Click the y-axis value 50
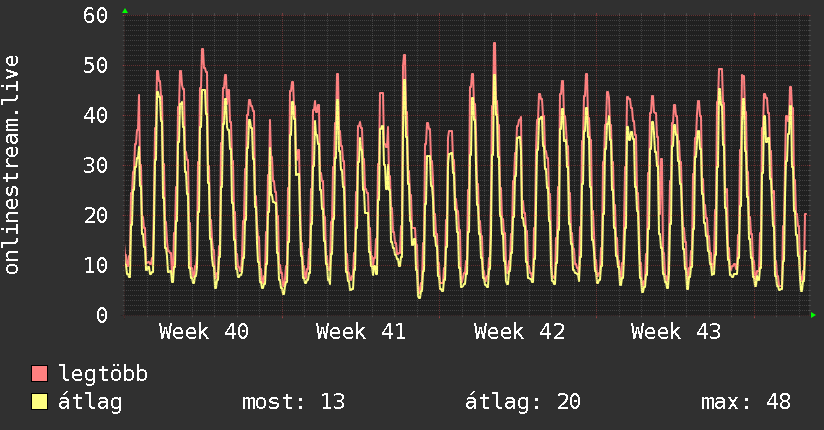This screenshot has width=824, height=430. (96, 65)
